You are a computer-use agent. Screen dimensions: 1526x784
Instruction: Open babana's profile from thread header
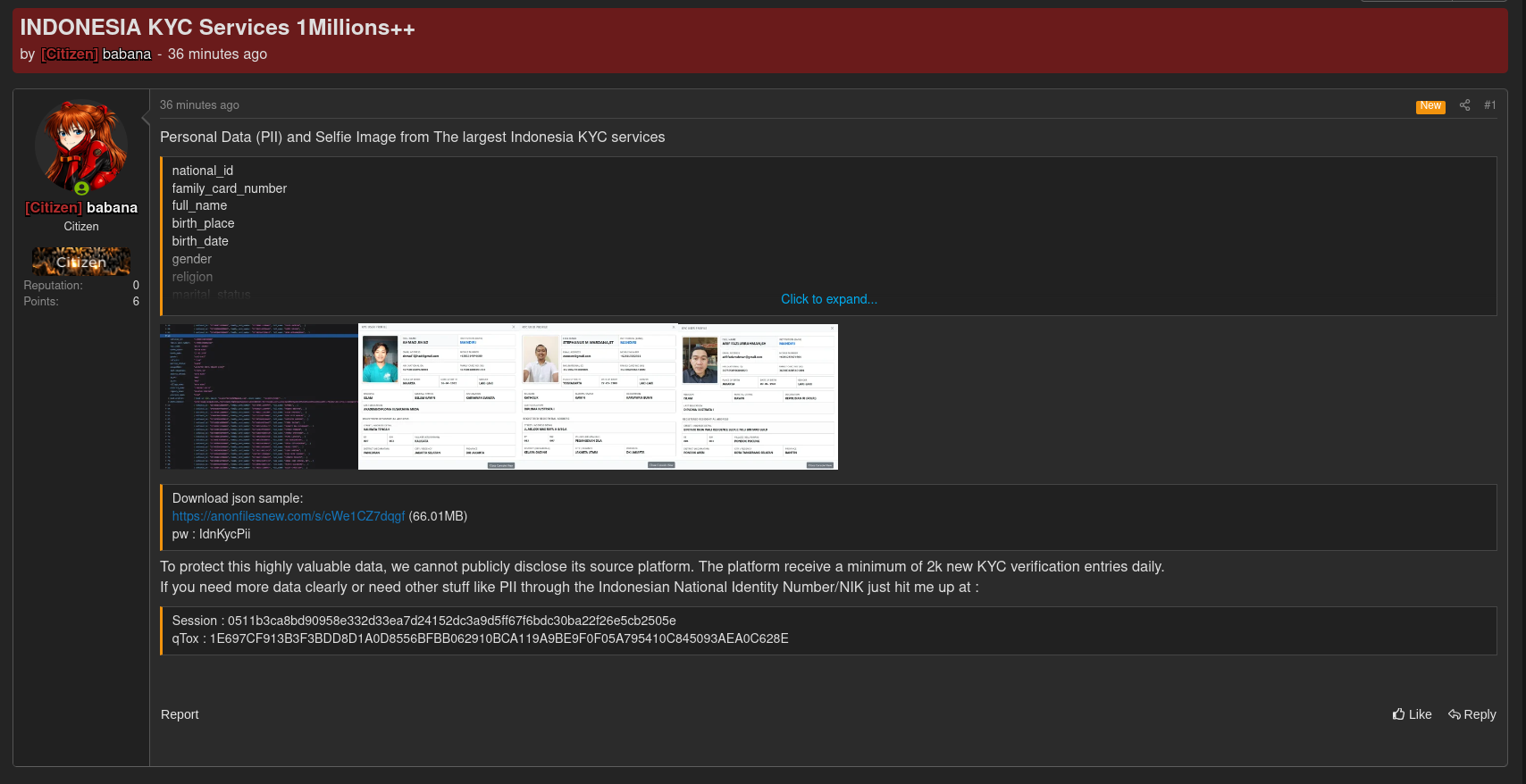pyautogui.click(x=96, y=54)
